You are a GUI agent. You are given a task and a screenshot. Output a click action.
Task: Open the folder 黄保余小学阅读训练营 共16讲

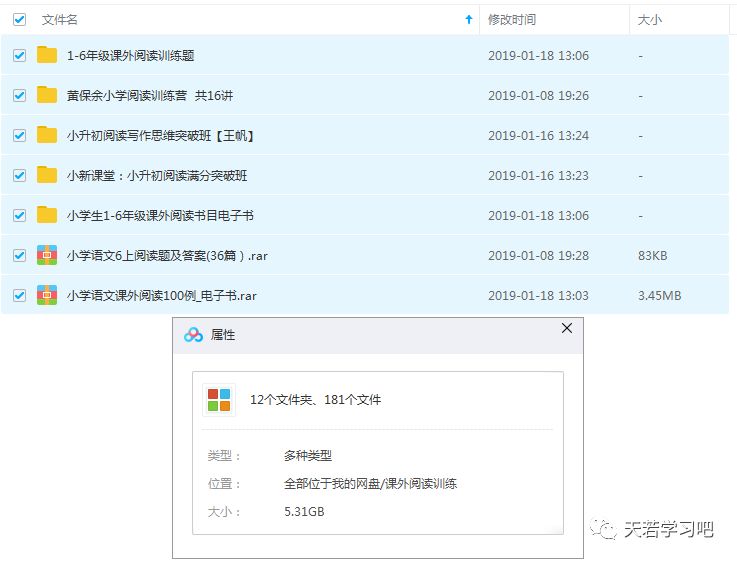(x=150, y=95)
